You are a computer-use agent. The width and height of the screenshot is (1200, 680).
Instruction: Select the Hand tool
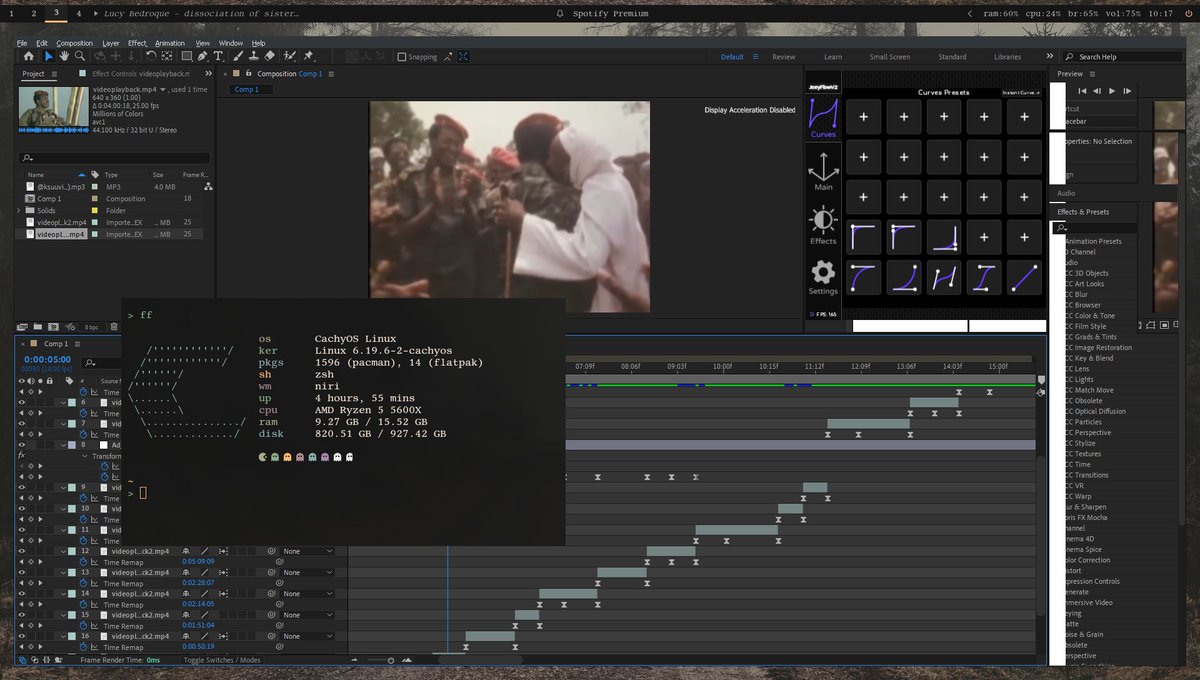coord(64,56)
